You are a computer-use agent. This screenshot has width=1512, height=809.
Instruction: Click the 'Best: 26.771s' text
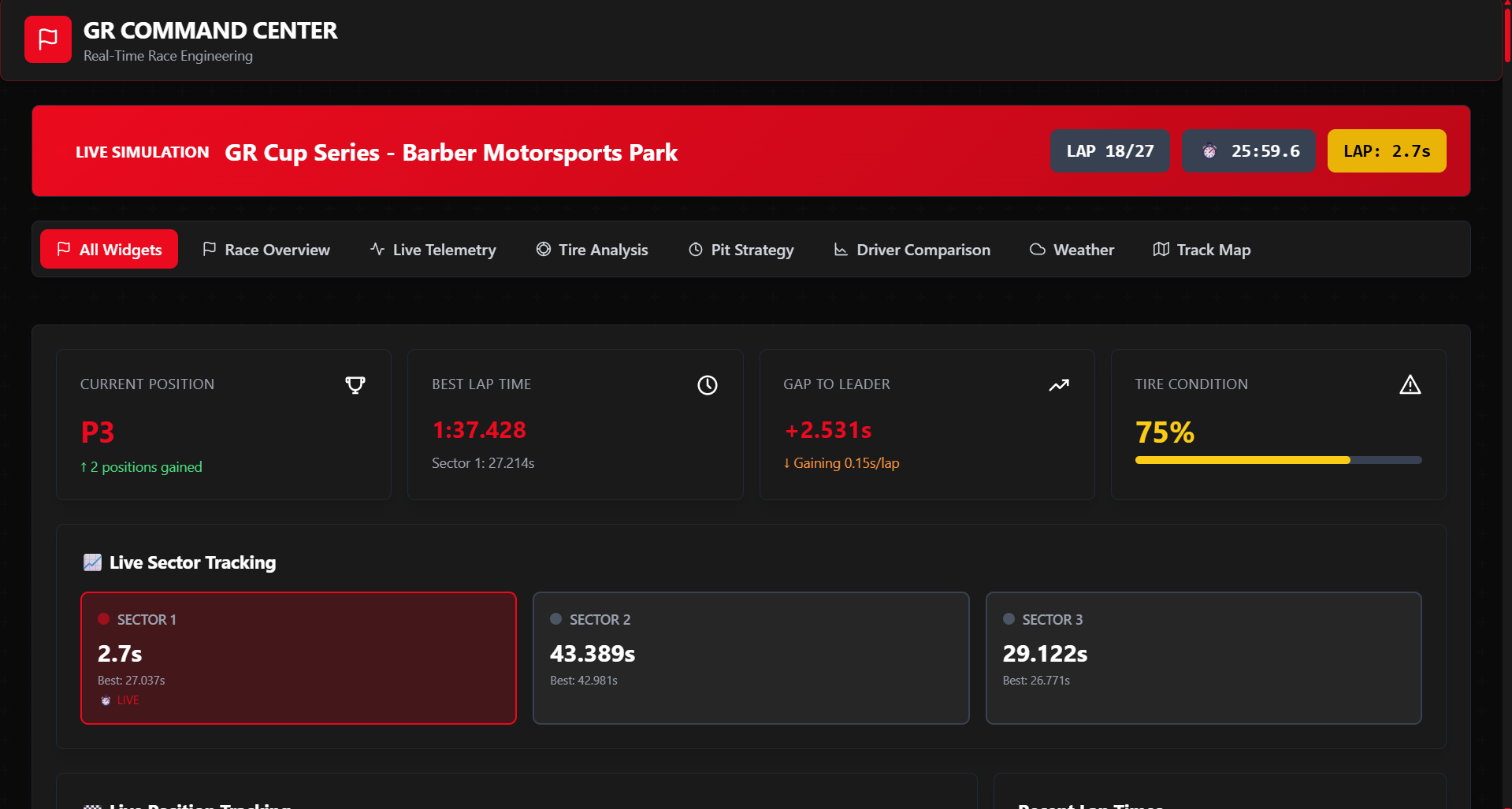click(x=1036, y=681)
